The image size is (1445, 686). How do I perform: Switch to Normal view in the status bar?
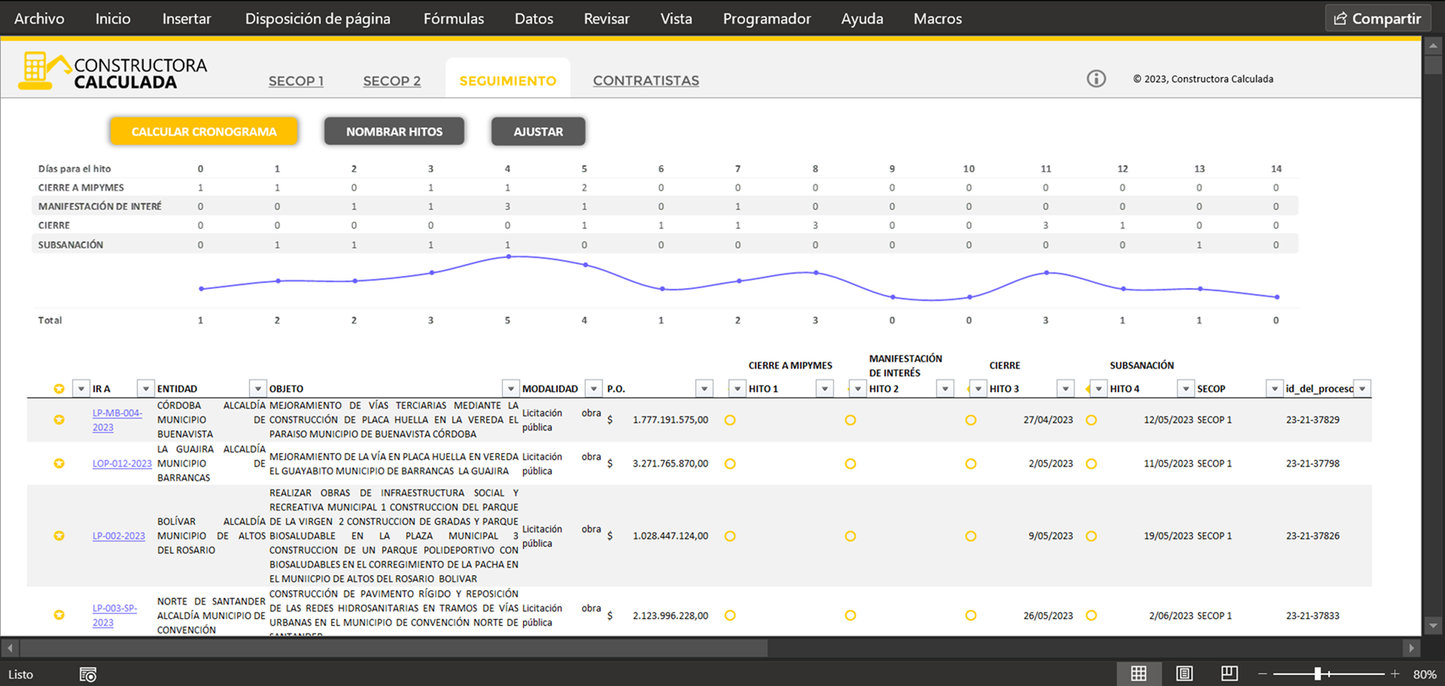(x=1138, y=674)
